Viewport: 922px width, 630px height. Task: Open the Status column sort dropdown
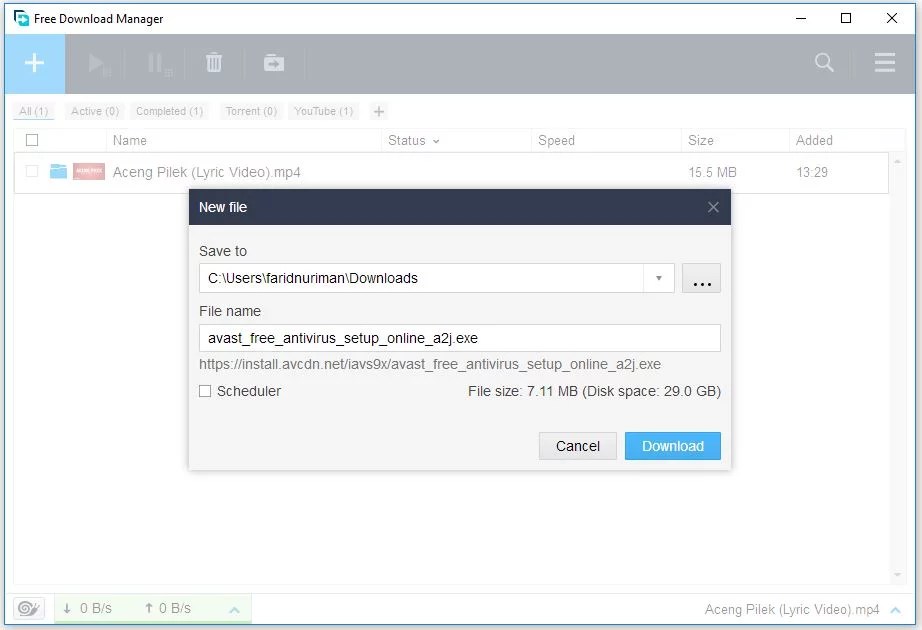(x=436, y=141)
